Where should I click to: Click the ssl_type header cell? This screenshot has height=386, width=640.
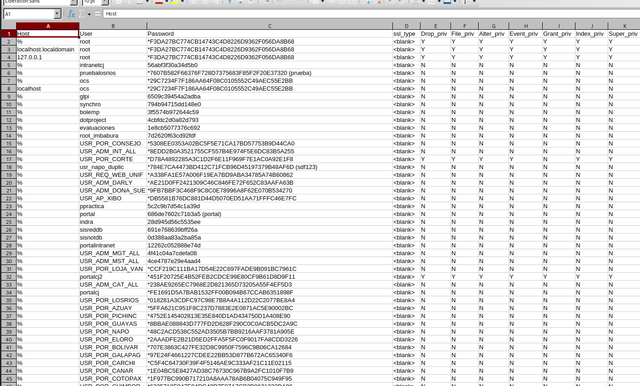406,34
